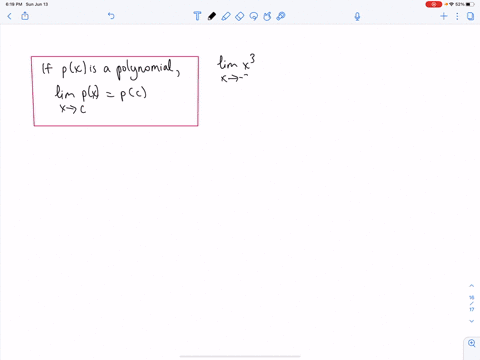The width and height of the screenshot is (480, 360).
Task: Open the three-dot more options menu
Action: [457, 16]
